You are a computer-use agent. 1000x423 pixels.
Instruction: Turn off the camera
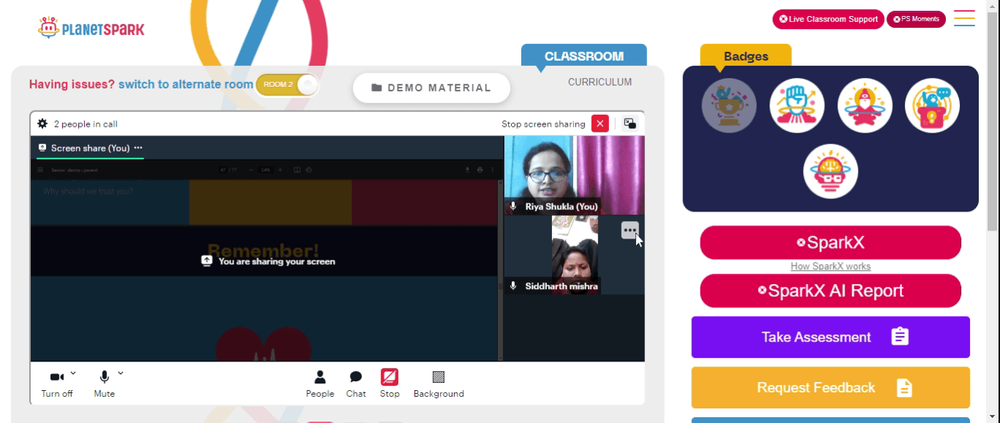coord(57,385)
